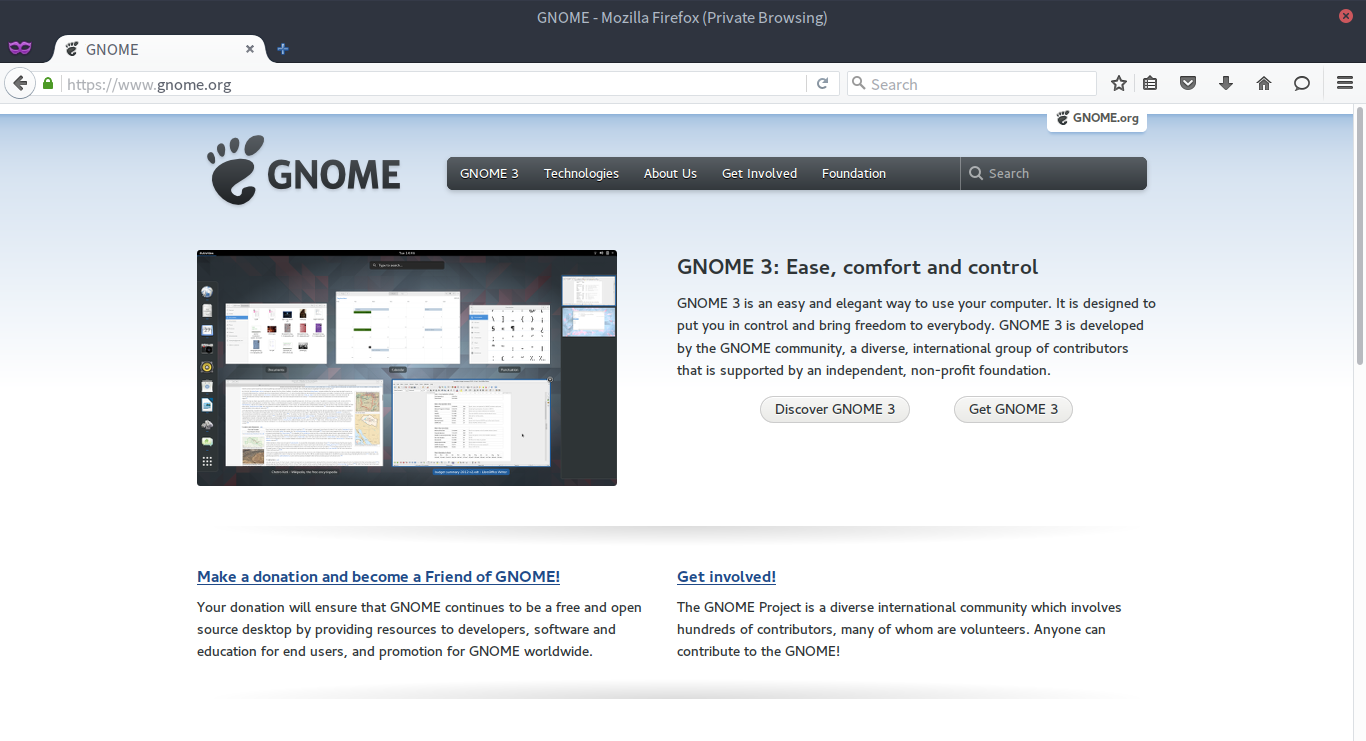Click the GNOME.org badge at top

[x=1097, y=118]
